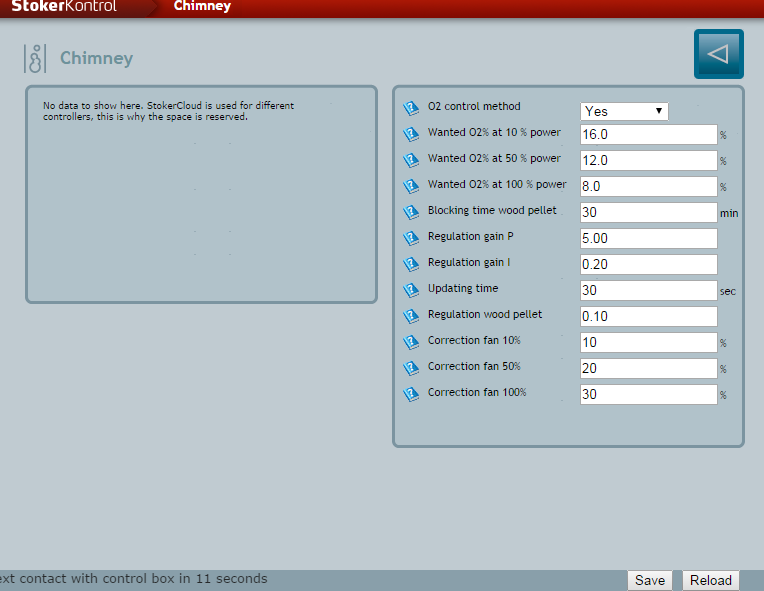Open help icon for Regulation gain P
764x591 pixels.
point(410,238)
